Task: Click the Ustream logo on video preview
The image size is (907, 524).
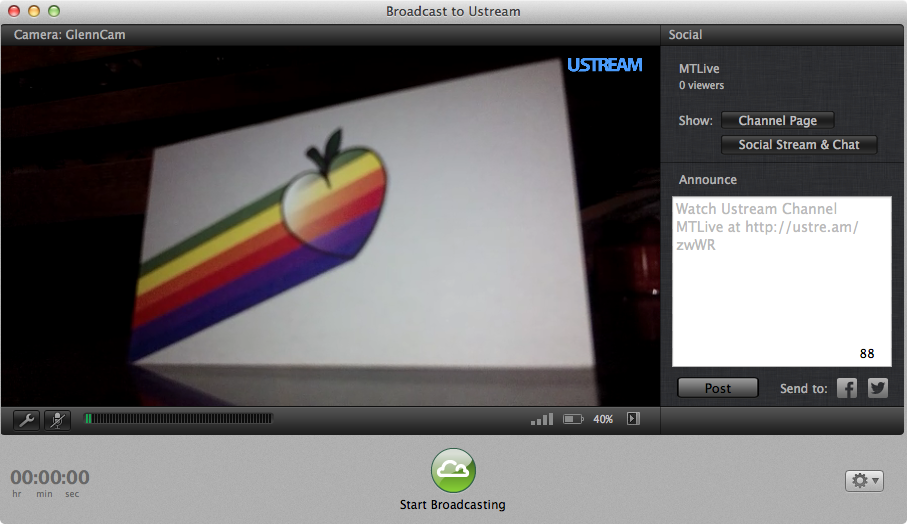Action: (604, 65)
